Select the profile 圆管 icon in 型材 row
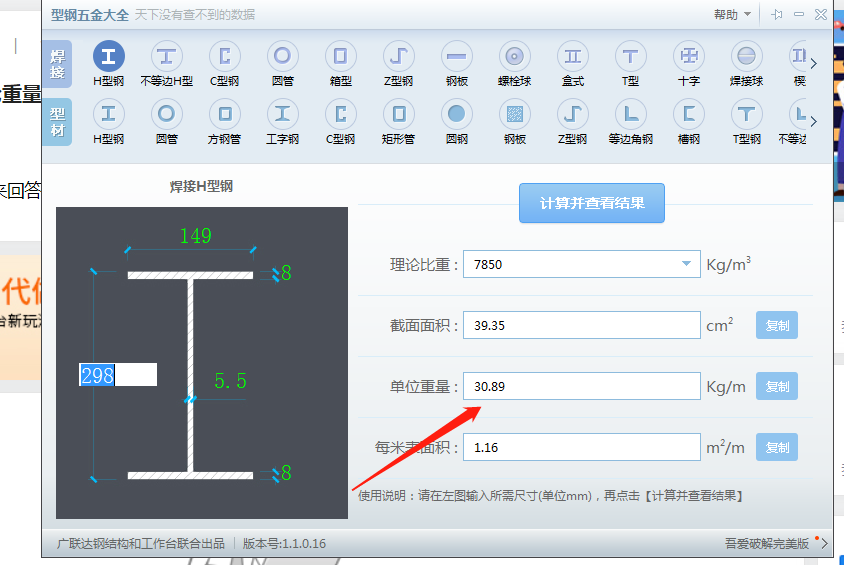This screenshot has height=565, width=844. click(166, 114)
